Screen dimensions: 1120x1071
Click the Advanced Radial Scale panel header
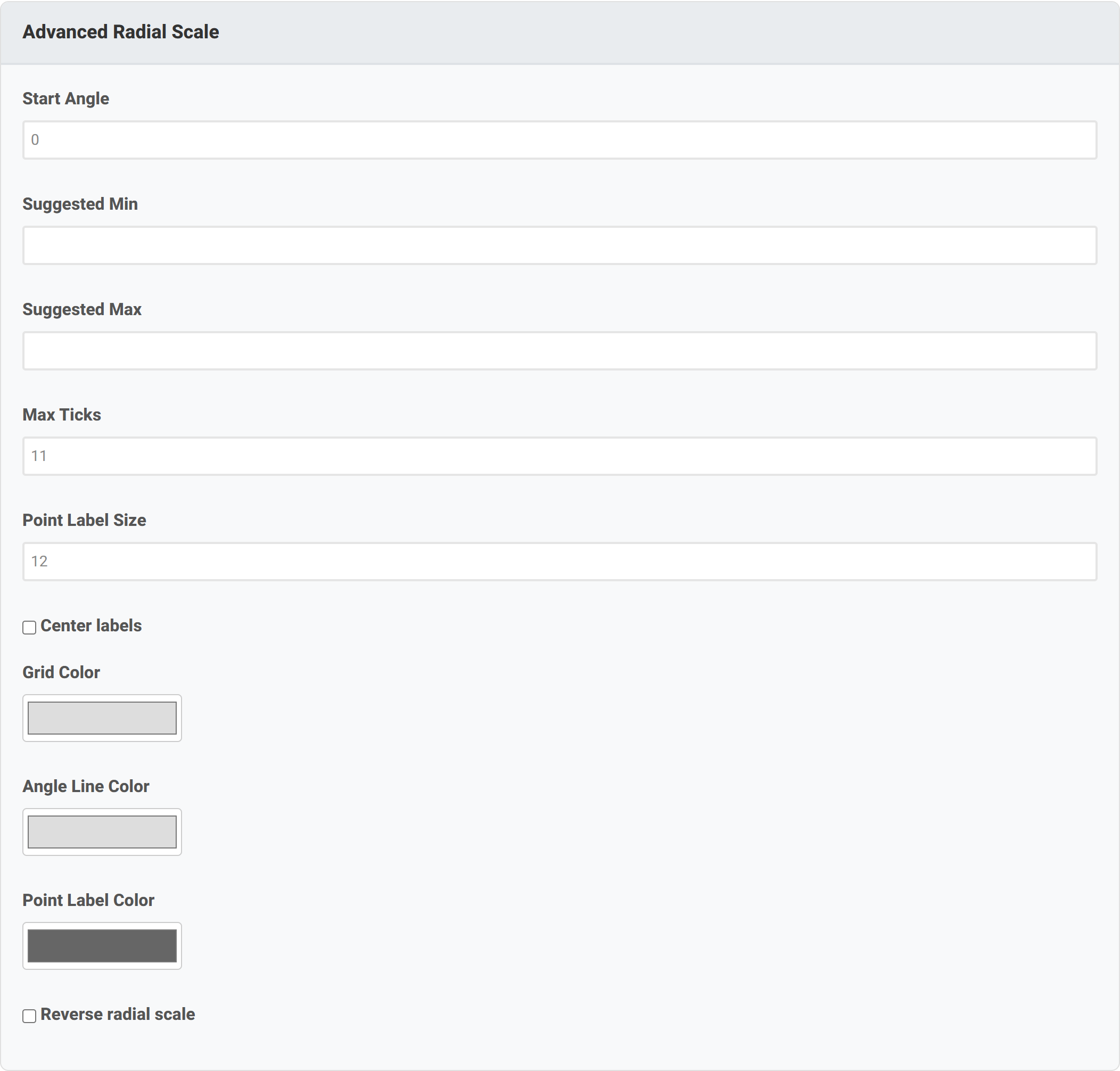(x=559, y=32)
